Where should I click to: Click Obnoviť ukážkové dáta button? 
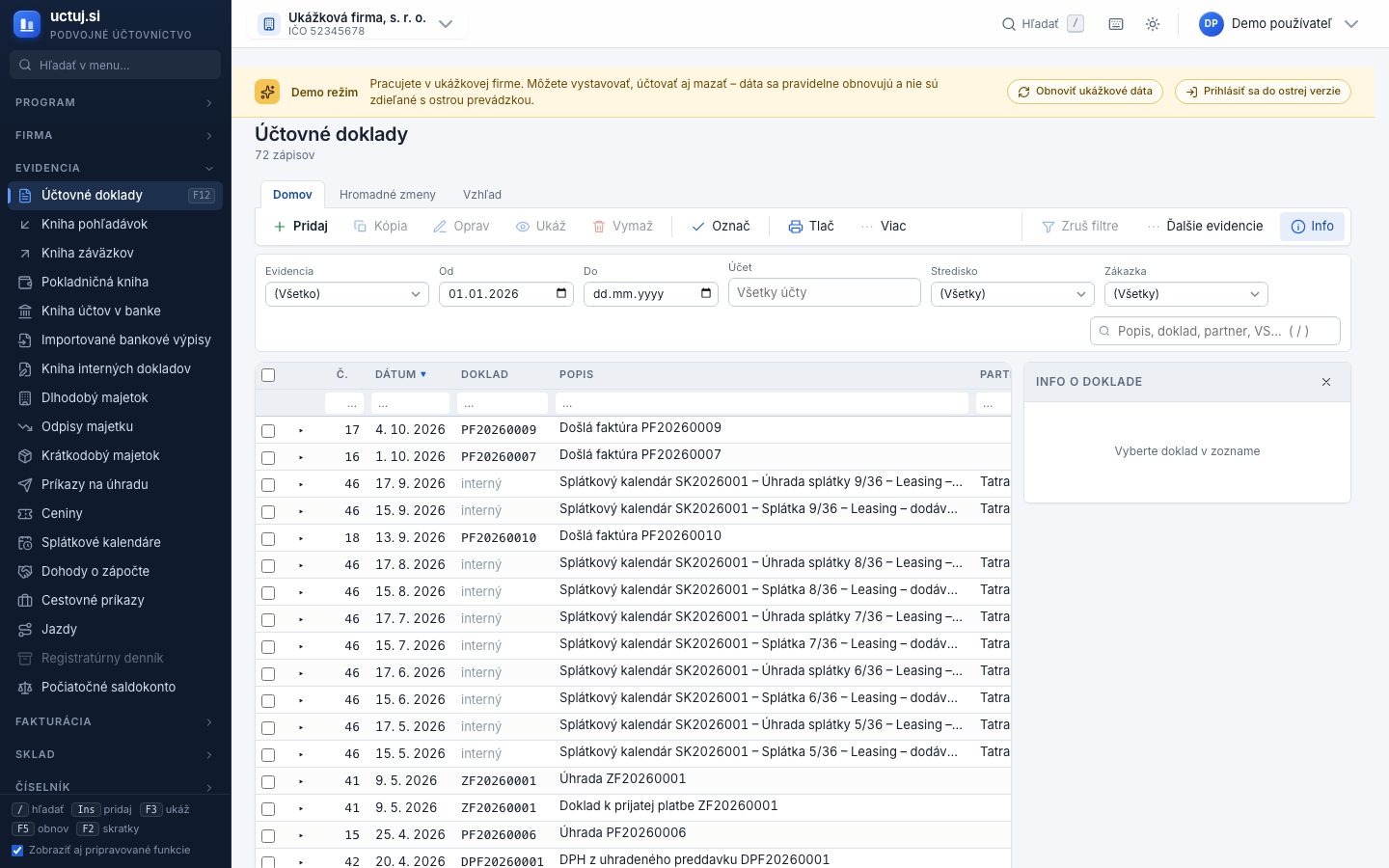pos(1085,92)
